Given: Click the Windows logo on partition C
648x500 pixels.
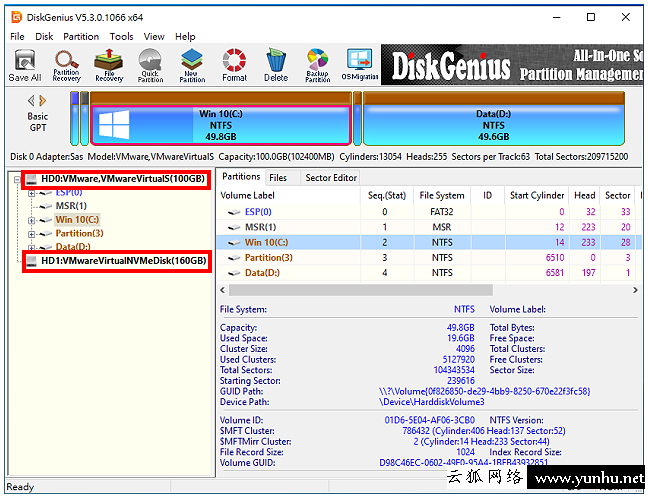Looking at the screenshot, I should pos(114,124).
